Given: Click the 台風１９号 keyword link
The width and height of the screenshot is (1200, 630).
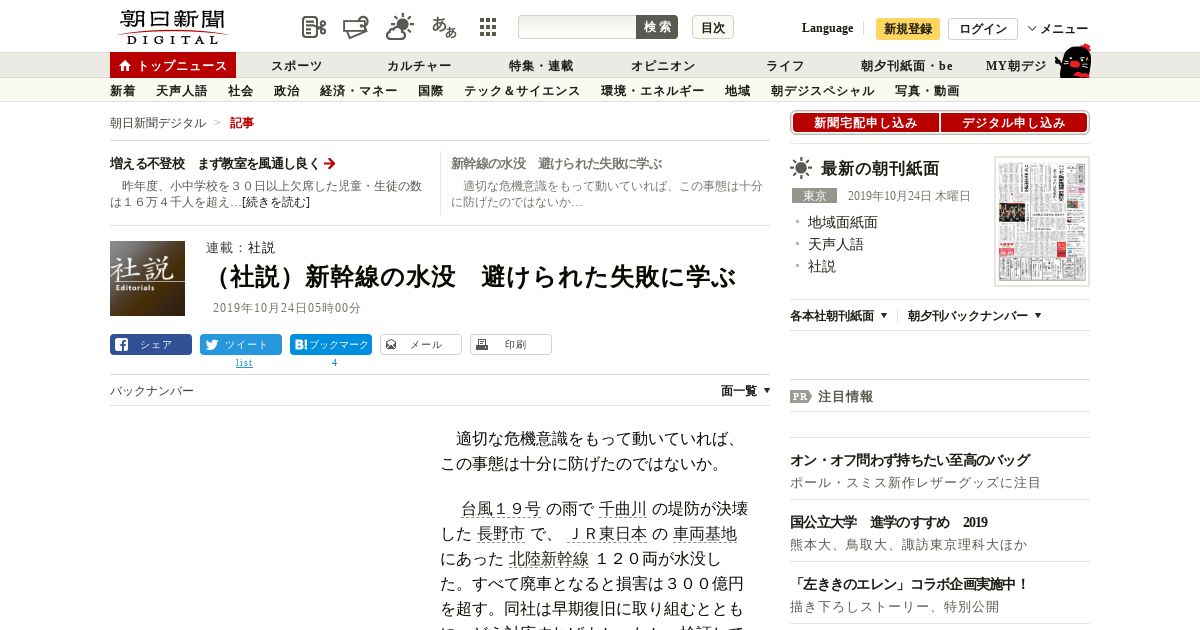Looking at the screenshot, I should 501,508.
